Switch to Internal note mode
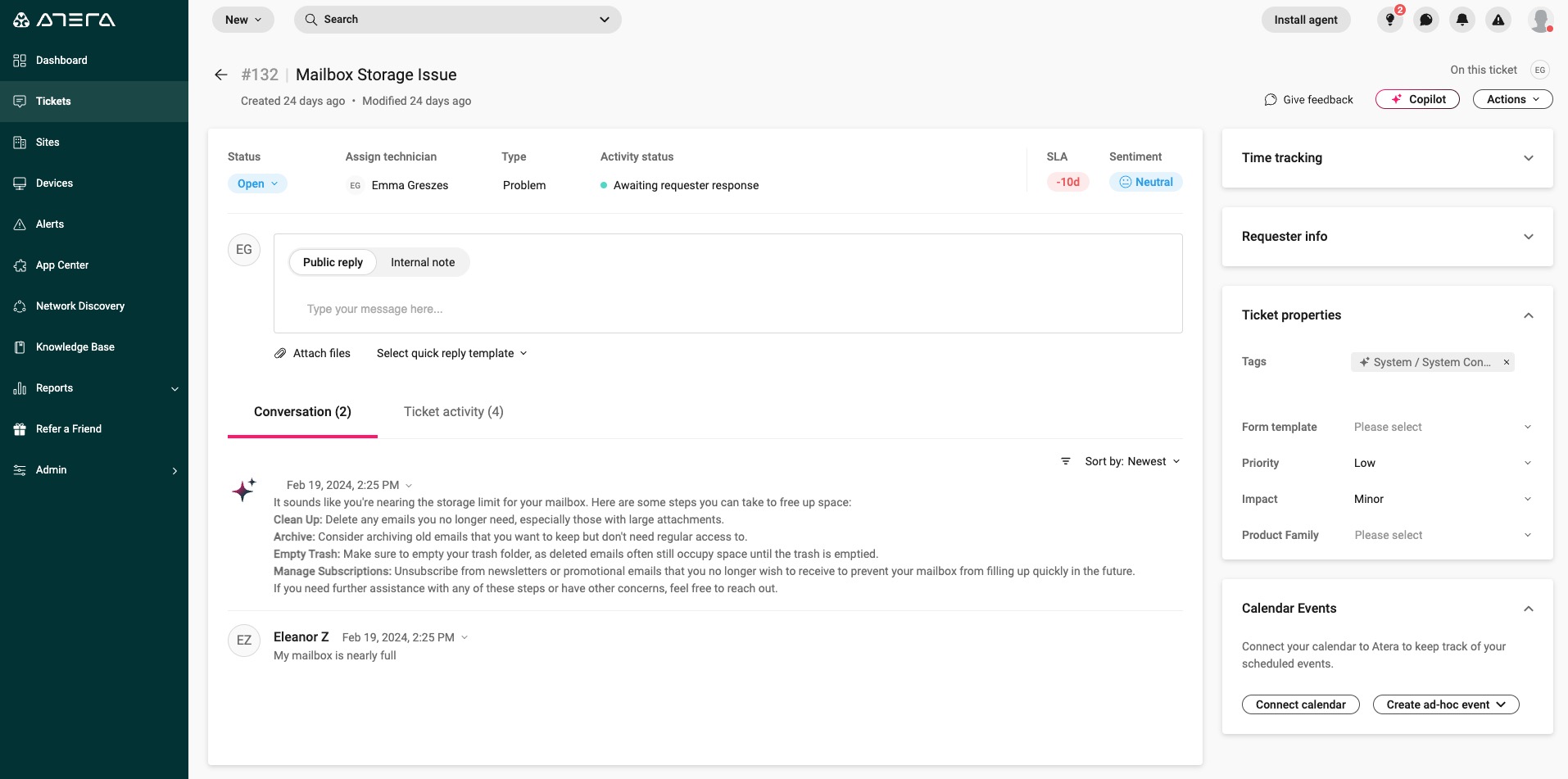The image size is (1568, 779). tap(422, 262)
